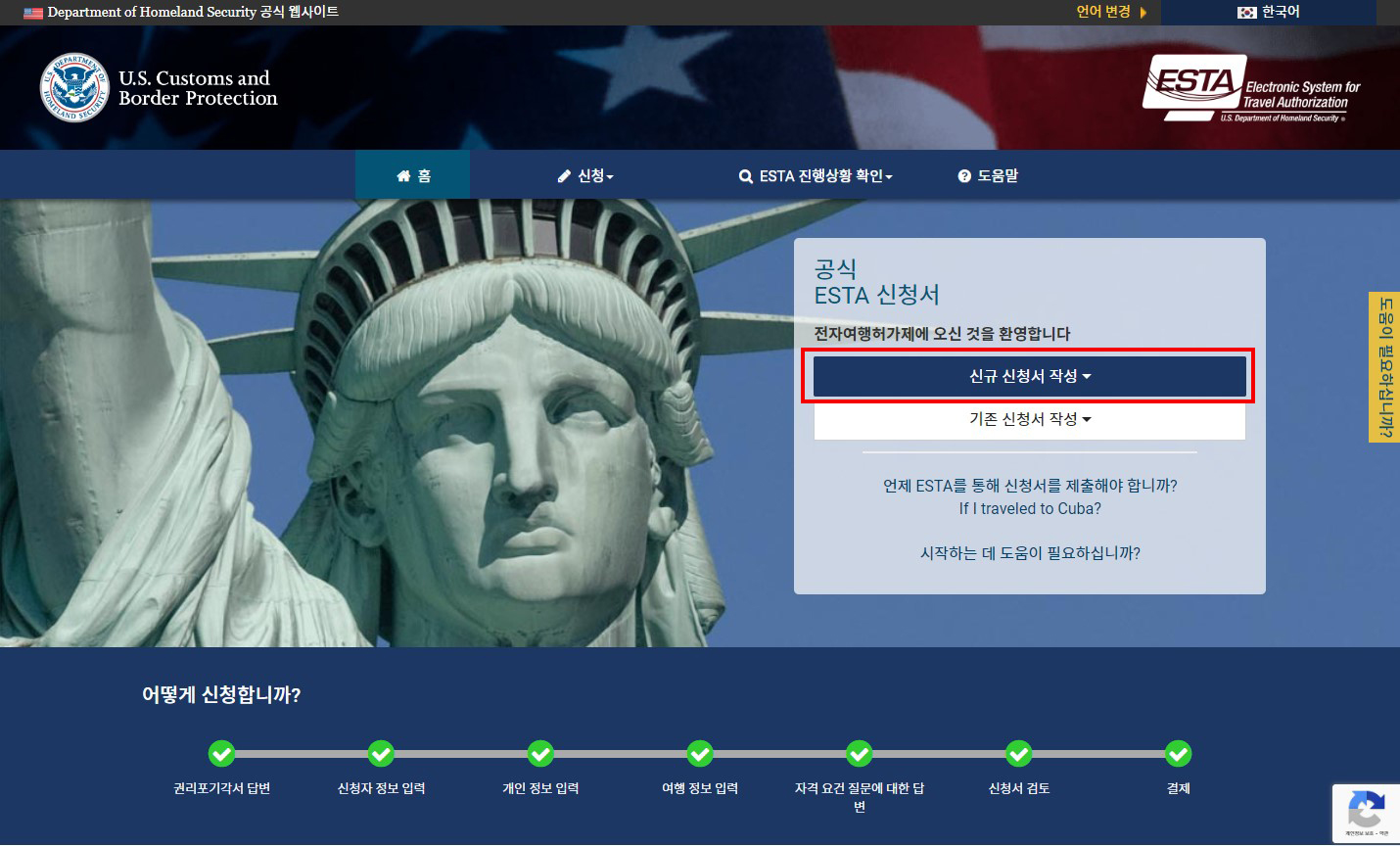The width and height of the screenshot is (1400, 846).
Task: Click the DHS seal logo
Action: 74,88
